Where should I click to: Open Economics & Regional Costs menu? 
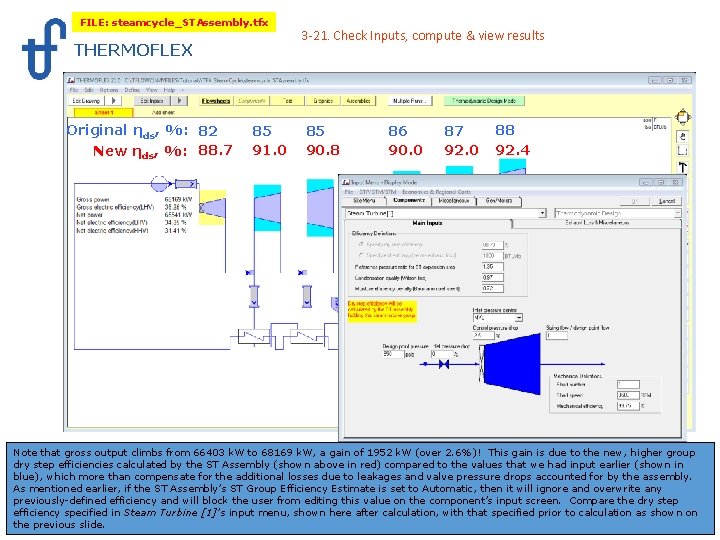[436, 192]
